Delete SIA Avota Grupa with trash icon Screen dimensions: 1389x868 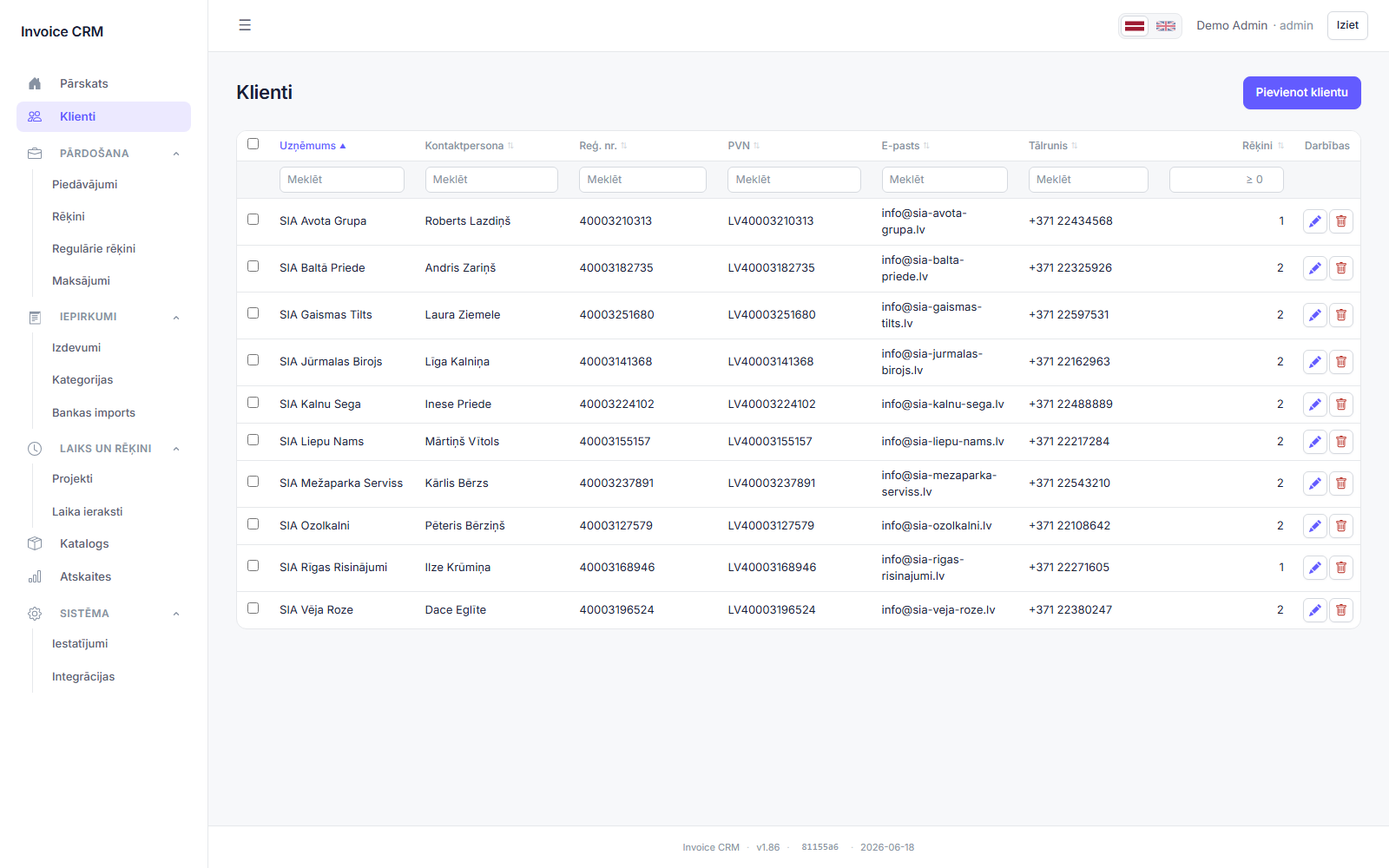(x=1341, y=221)
